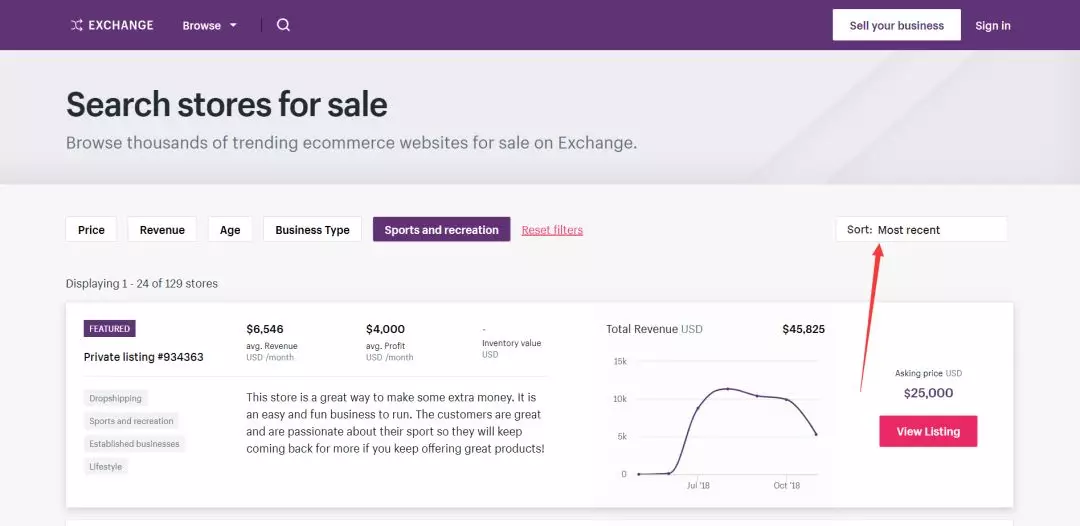This screenshot has height=526, width=1080.
Task: Open the search magnifier icon
Action: [283, 25]
